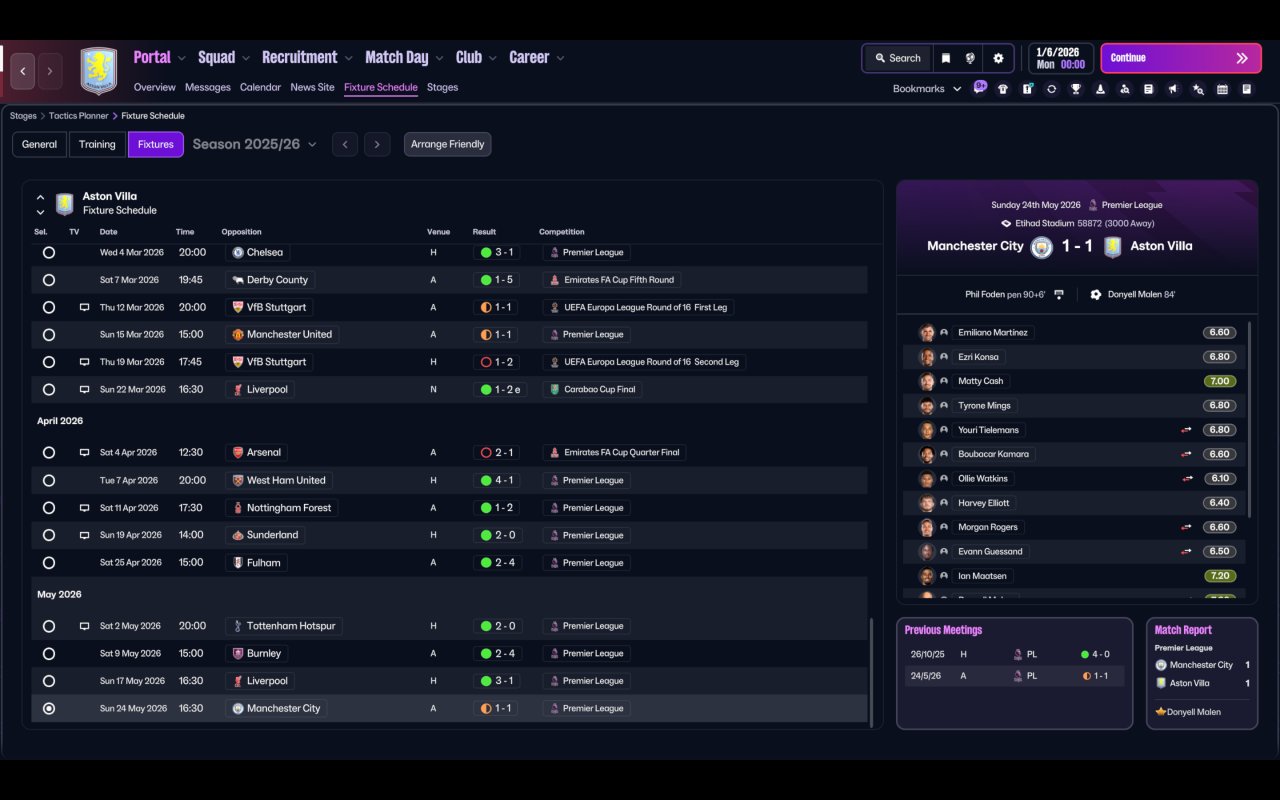Click the date and time display
The width and height of the screenshot is (1280, 800).
click(x=1060, y=58)
